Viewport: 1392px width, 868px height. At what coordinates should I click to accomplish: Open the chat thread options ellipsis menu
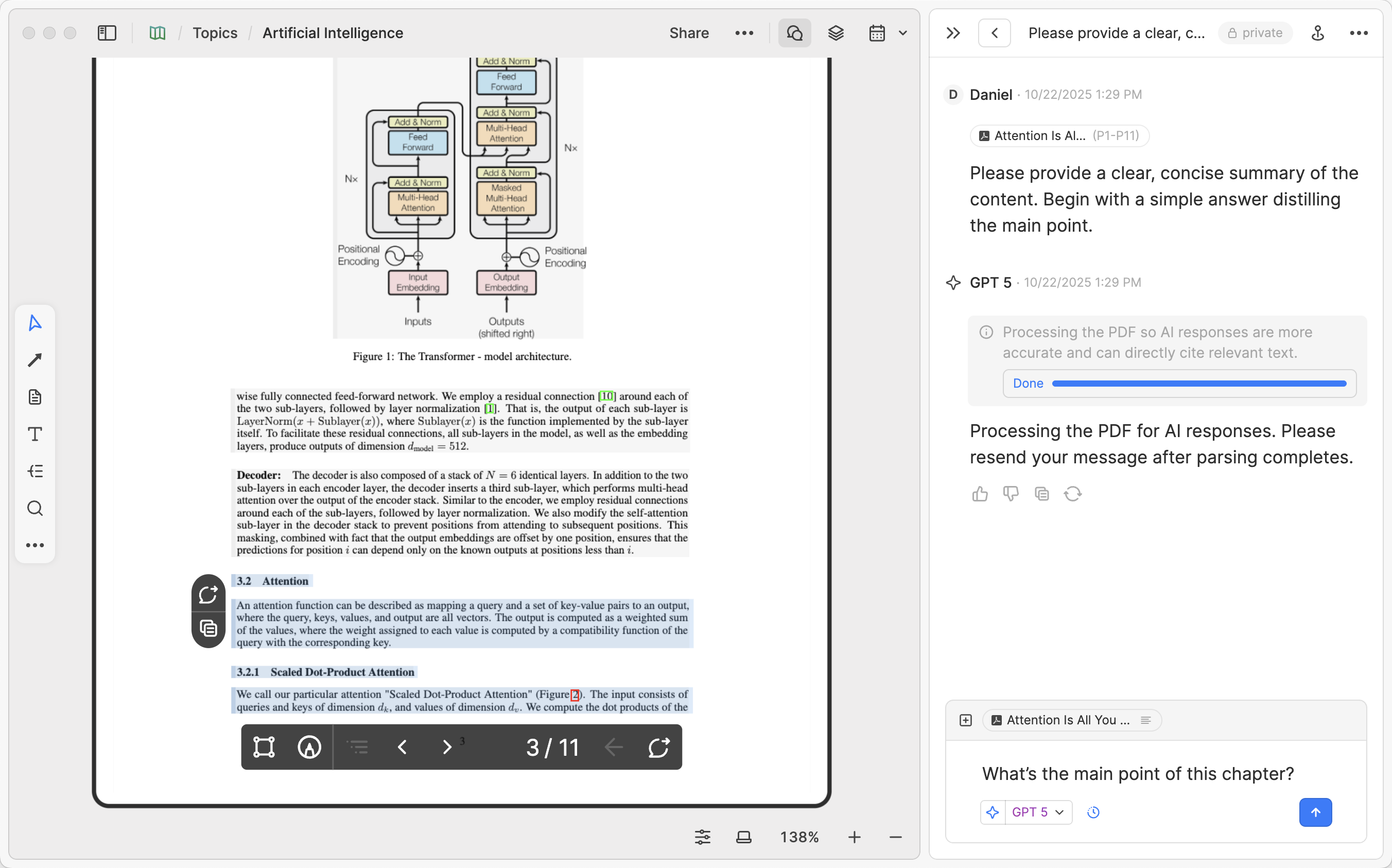pos(1359,33)
